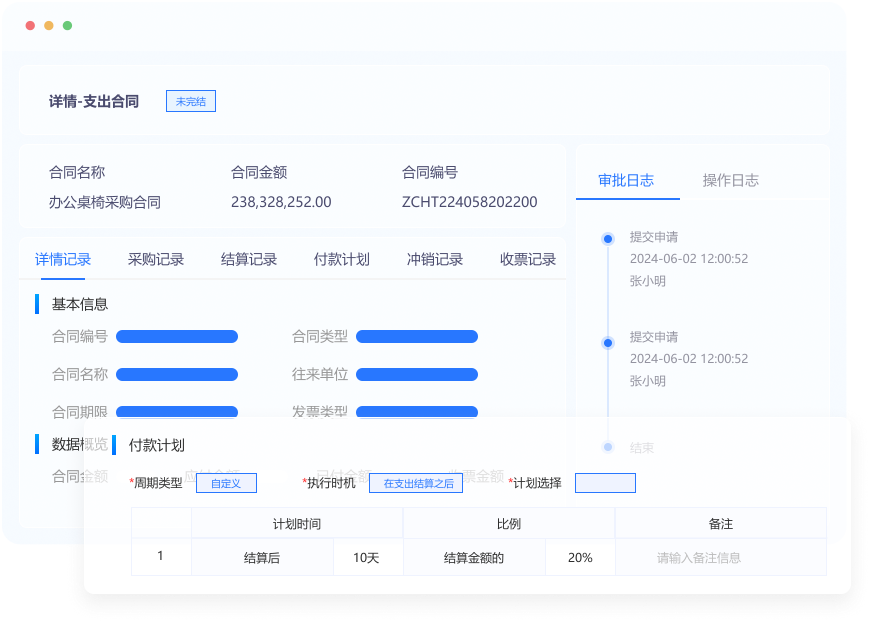Click the amount 238,328,252.00
This screenshot has width=871, height=622.
[281, 202]
